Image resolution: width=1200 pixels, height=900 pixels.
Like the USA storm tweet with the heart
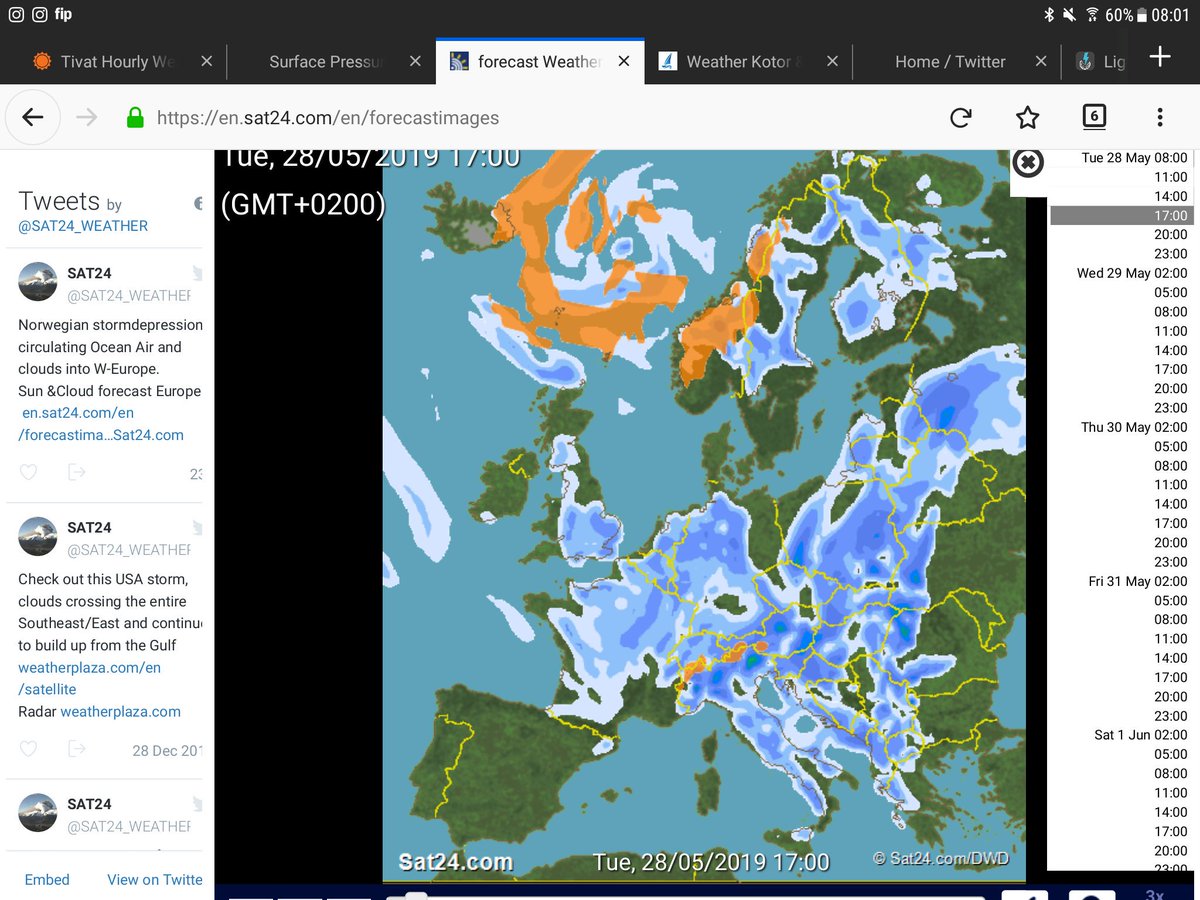(28, 749)
